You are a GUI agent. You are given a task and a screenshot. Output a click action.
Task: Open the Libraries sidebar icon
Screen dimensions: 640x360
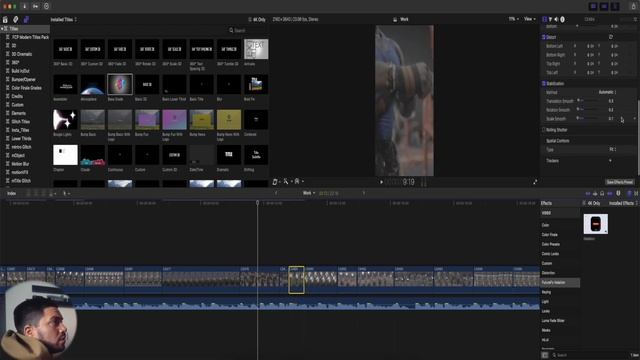[x=5, y=19]
